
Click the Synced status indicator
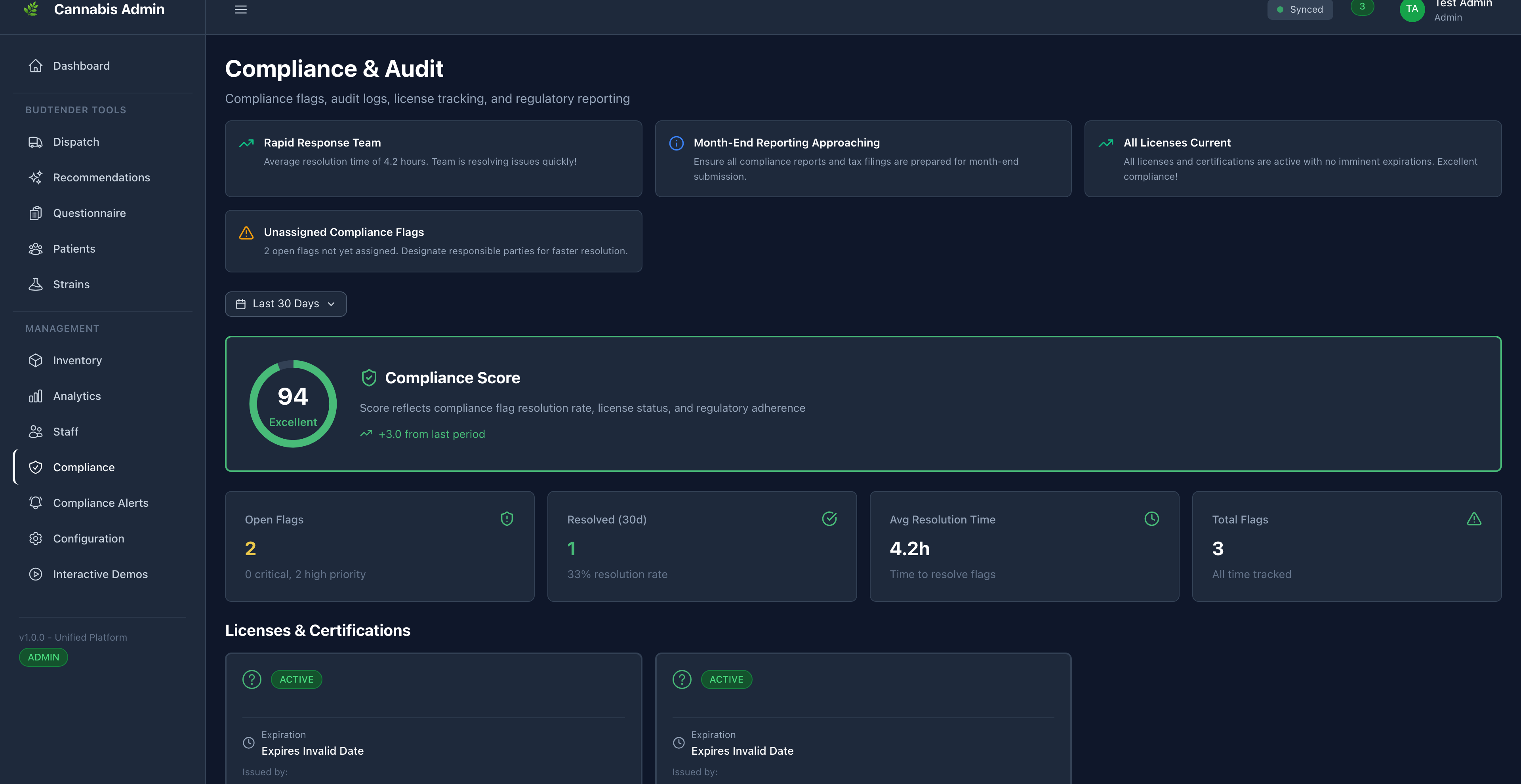(1300, 10)
